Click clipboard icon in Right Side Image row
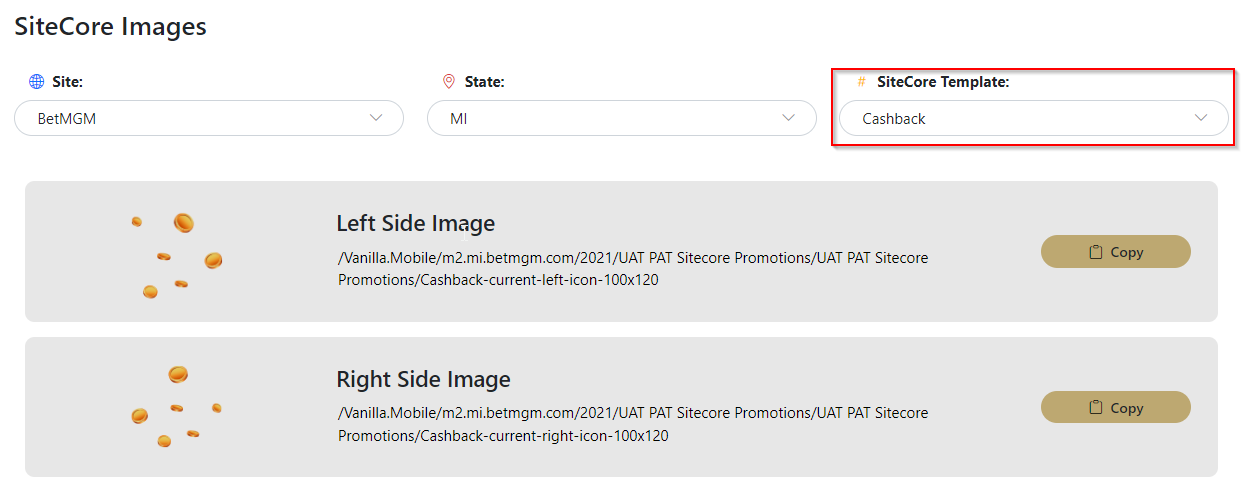This screenshot has height=497, width=1245. [1095, 408]
